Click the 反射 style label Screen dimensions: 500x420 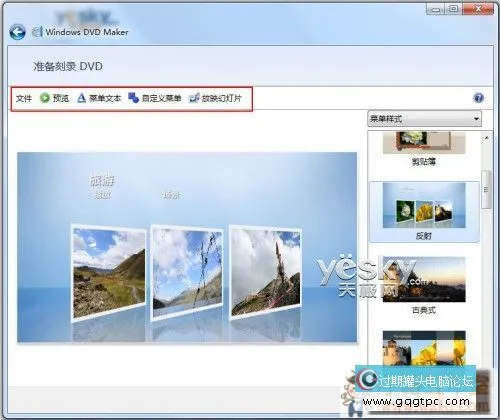pos(424,236)
